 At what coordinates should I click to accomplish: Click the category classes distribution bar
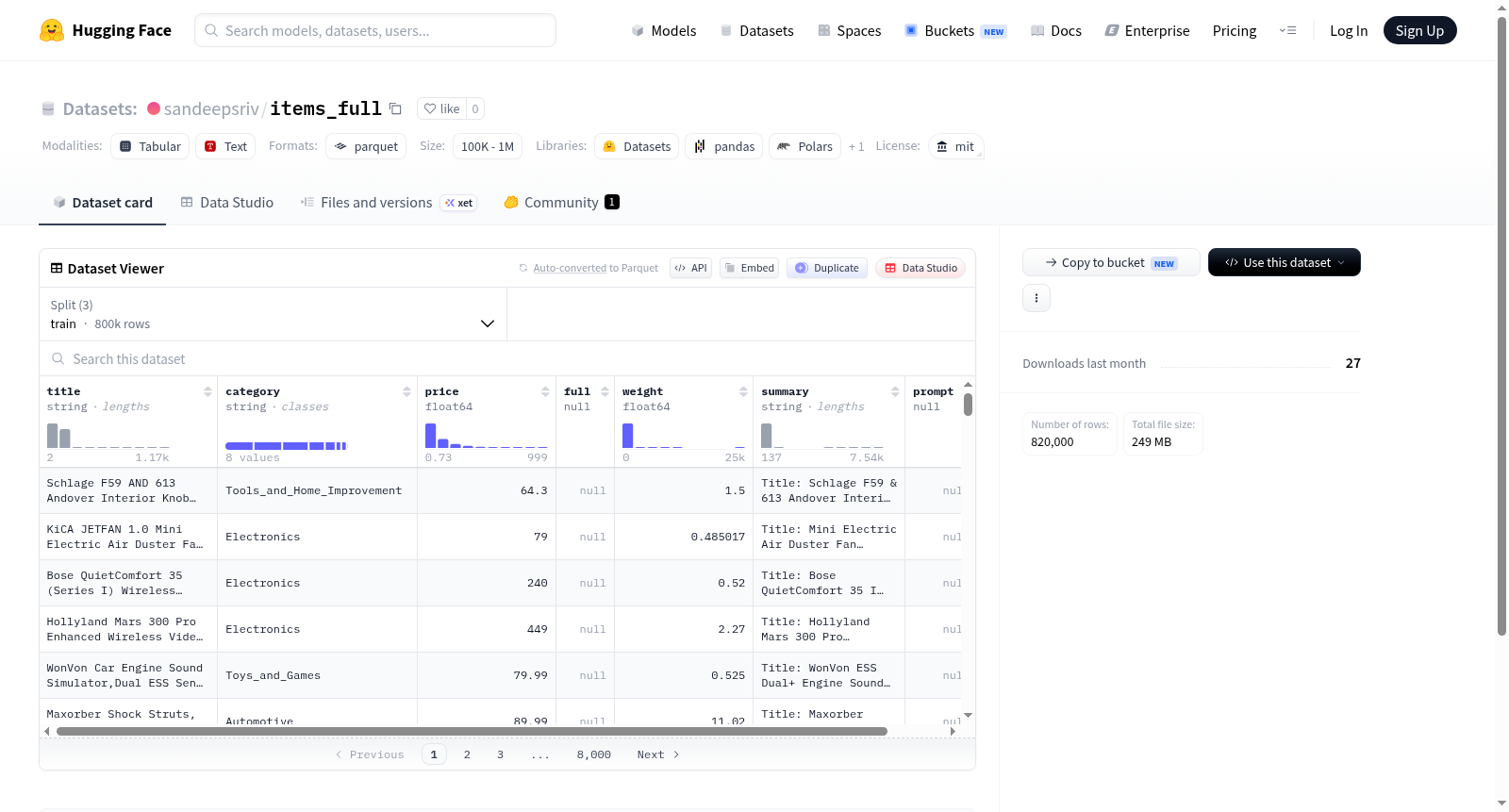[x=286, y=445]
